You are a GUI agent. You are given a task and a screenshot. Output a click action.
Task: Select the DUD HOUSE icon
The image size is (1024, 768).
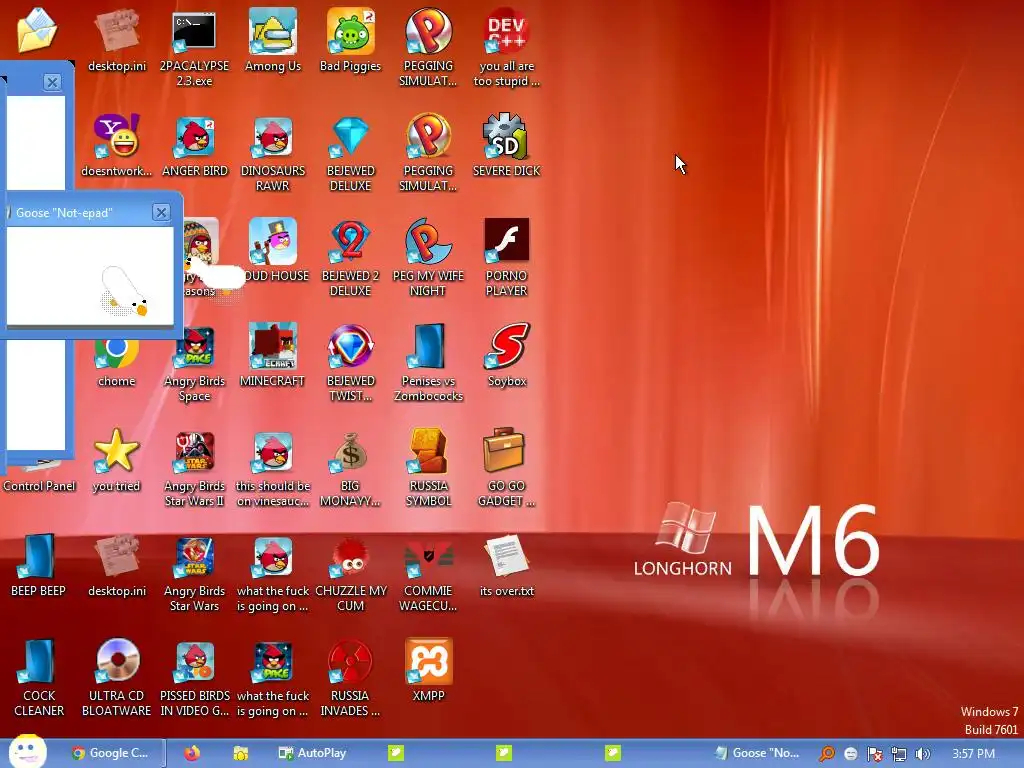coord(274,242)
